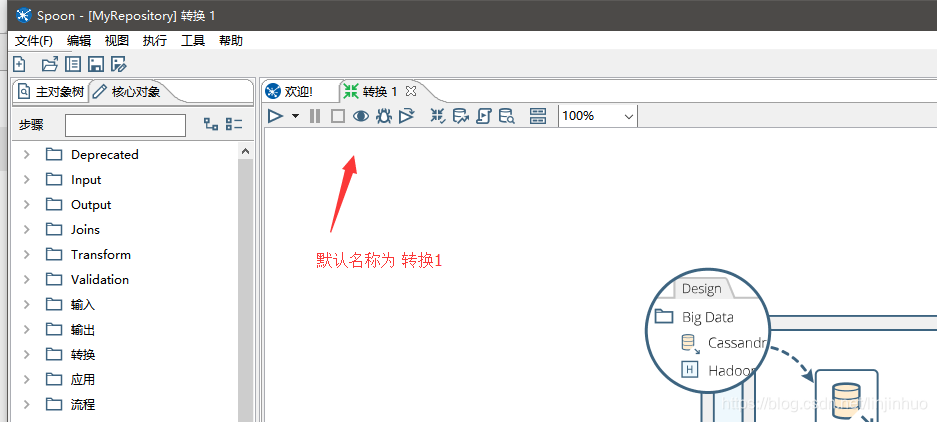Click the Explore repository icon
Image resolution: width=937 pixels, height=422 pixels.
(x=73, y=64)
